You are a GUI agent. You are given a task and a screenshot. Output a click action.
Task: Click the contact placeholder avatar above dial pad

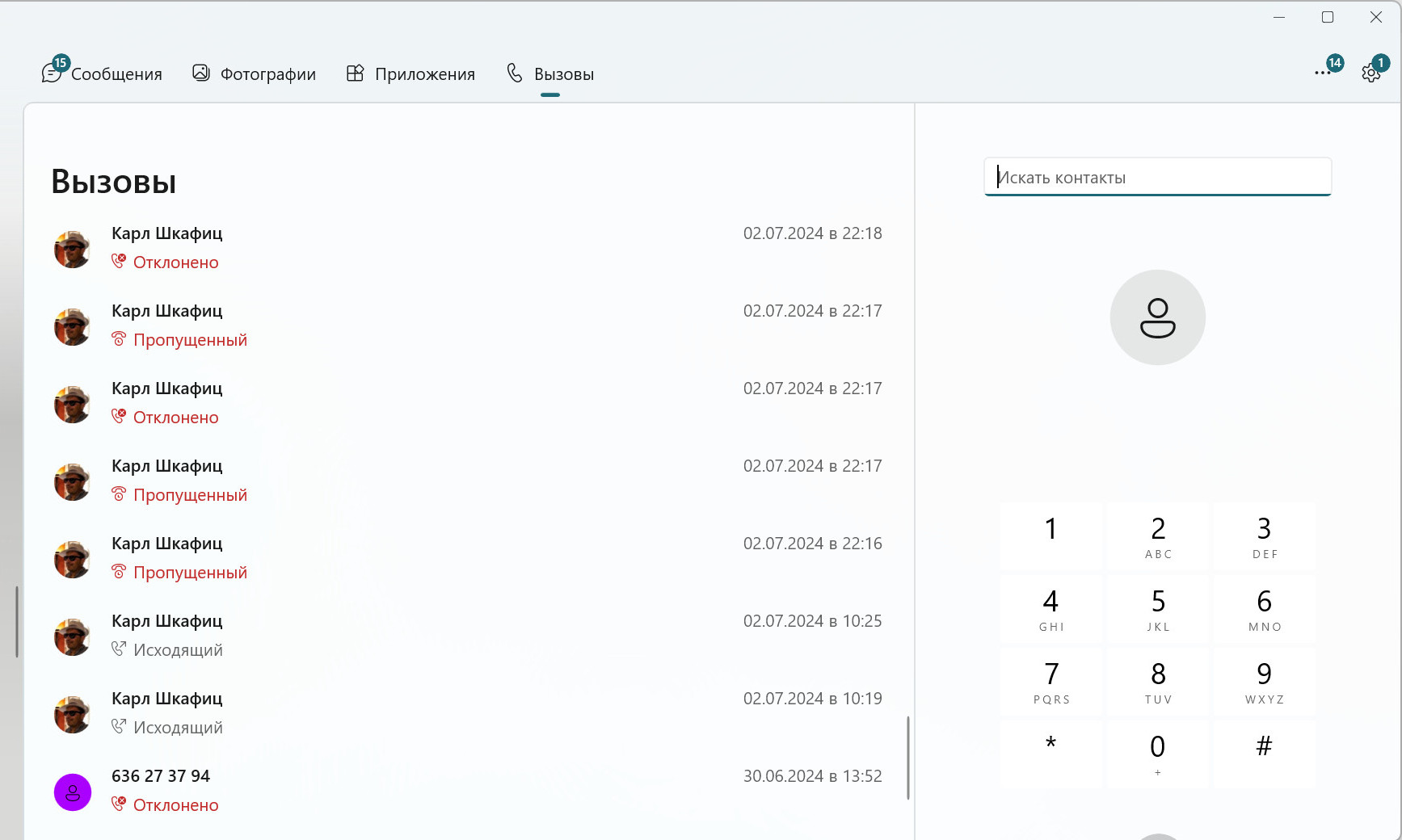(x=1157, y=317)
